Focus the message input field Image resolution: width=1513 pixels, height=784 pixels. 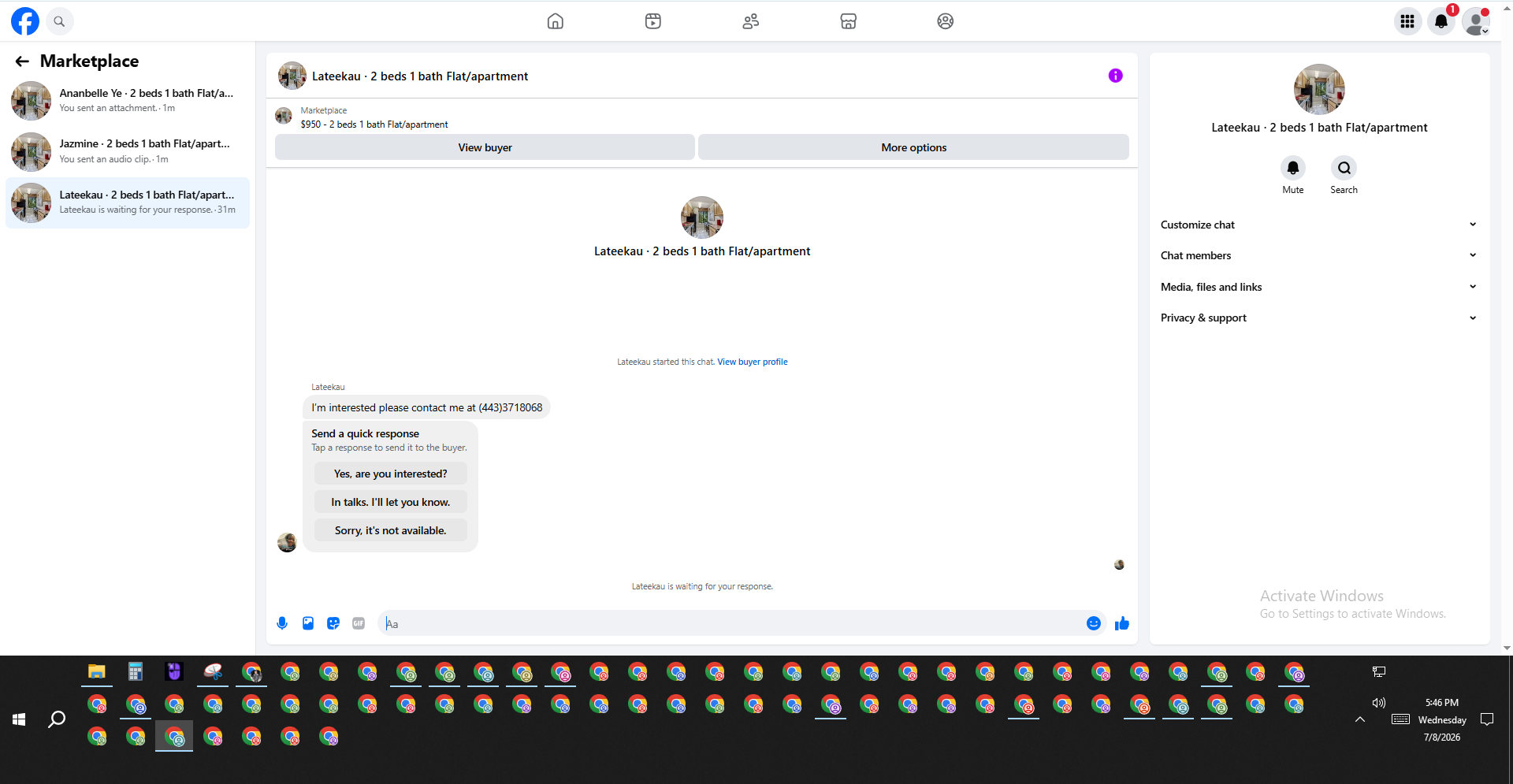click(734, 623)
